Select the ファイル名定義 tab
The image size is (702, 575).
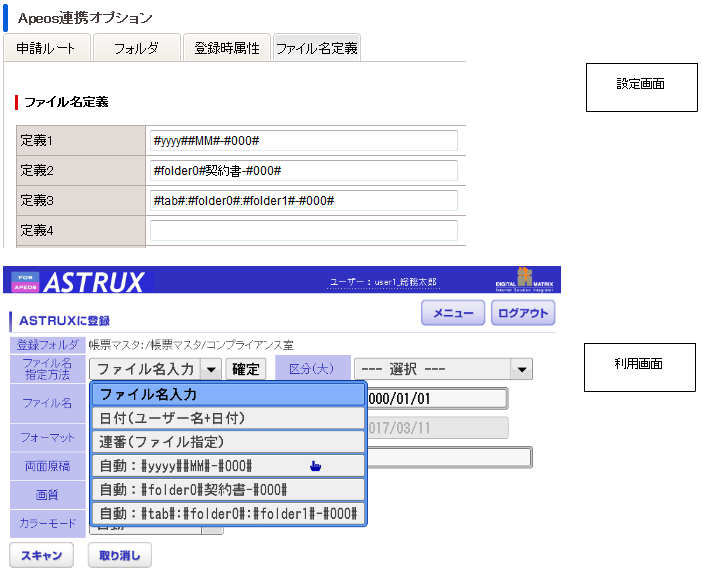pos(317,48)
